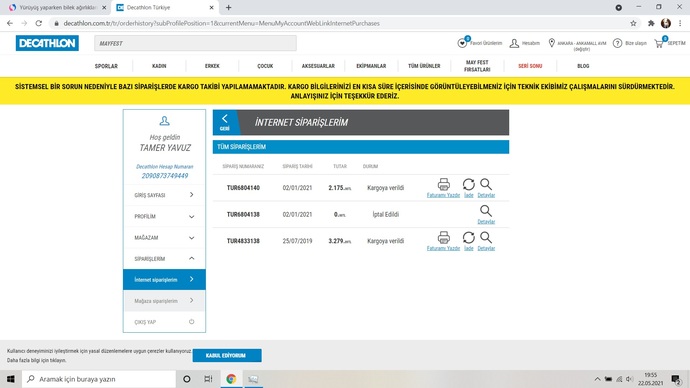This screenshot has width=690, height=388.
Task: Click the Decathlon logo
Action: coord(47,43)
